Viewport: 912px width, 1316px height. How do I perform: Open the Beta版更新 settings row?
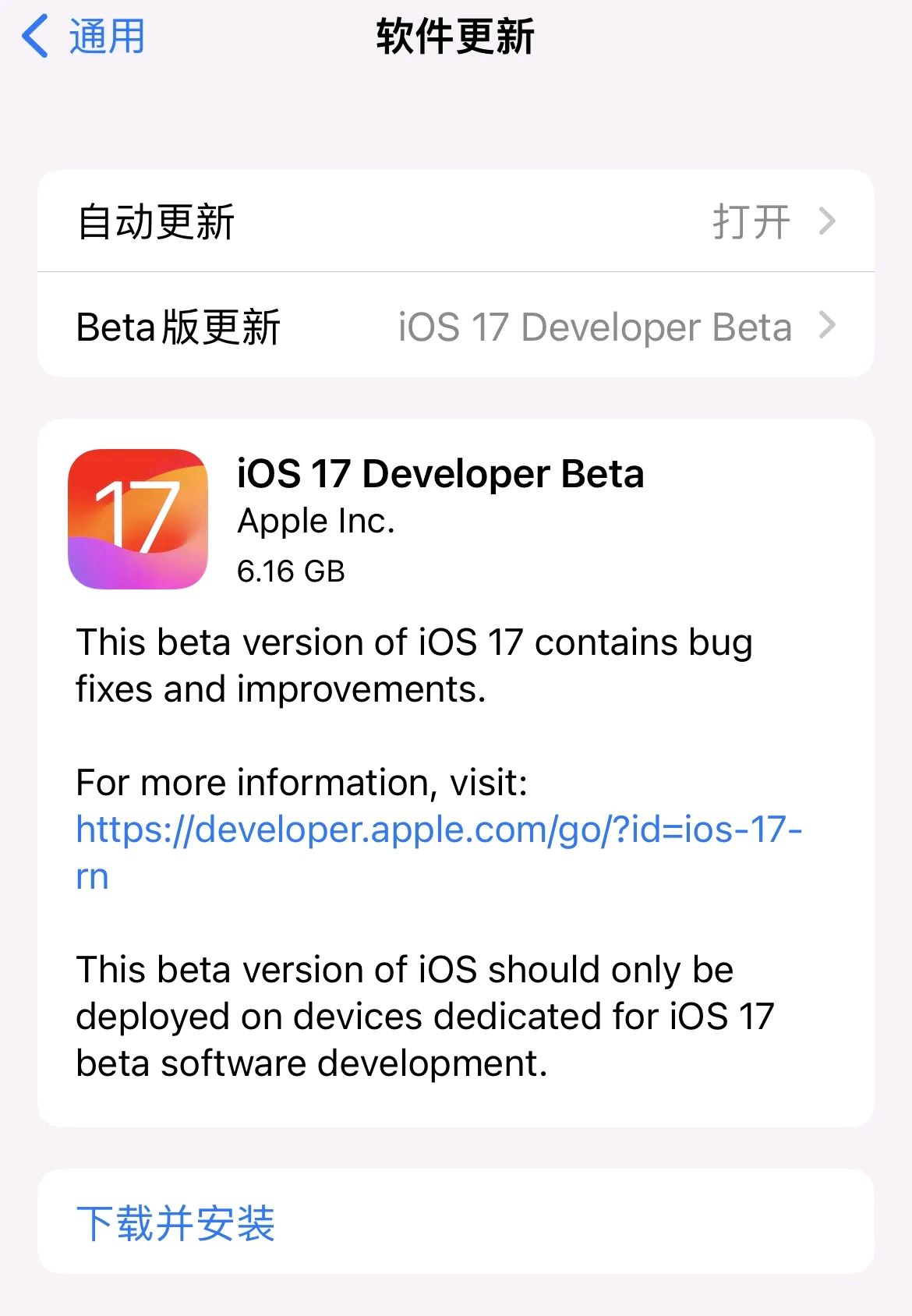click(179, 327)
